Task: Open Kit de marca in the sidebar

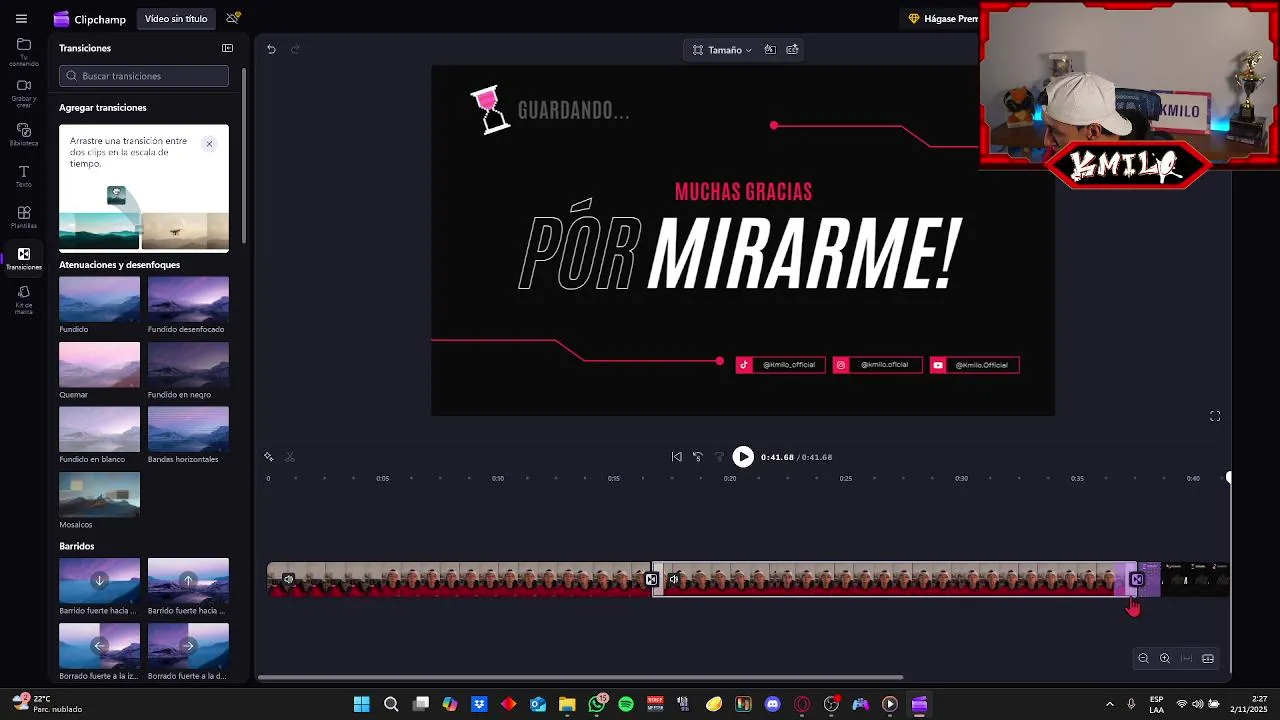Action: tap(24, 300)
